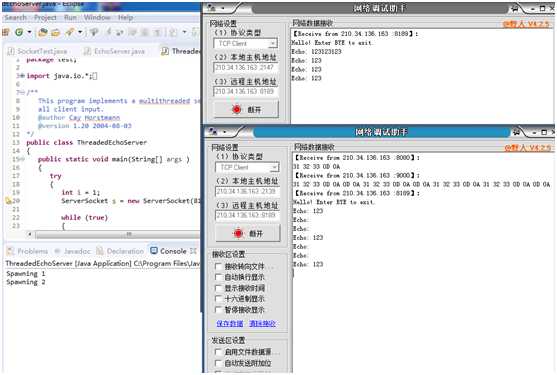Enable the 启用文件数据源 checkbox
This screenshot has height=375, width=557.
[219, 352]
